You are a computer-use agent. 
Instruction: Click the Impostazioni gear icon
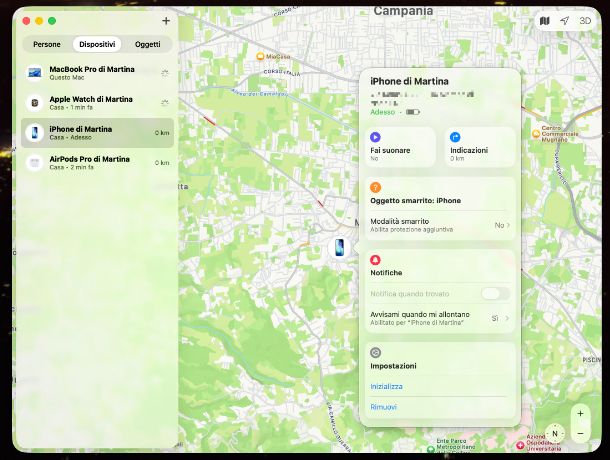click(375, 353)
